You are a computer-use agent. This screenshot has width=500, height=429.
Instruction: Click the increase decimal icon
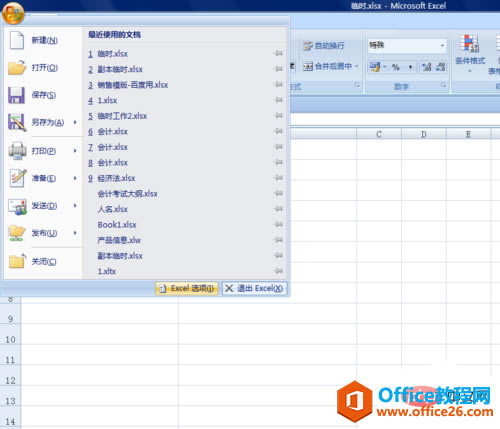tap(426, 67)
